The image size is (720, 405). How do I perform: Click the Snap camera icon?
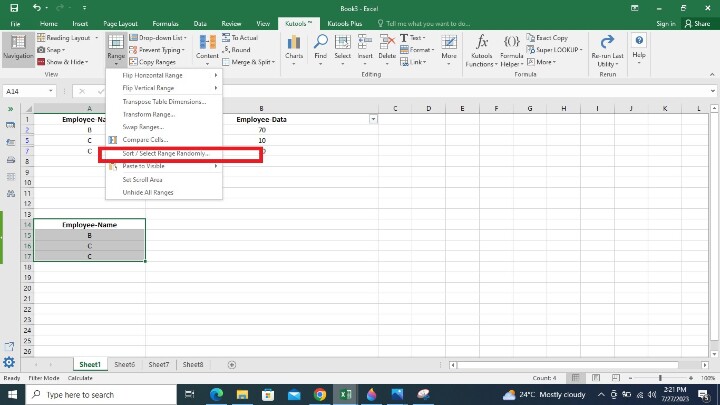(41, 50)
